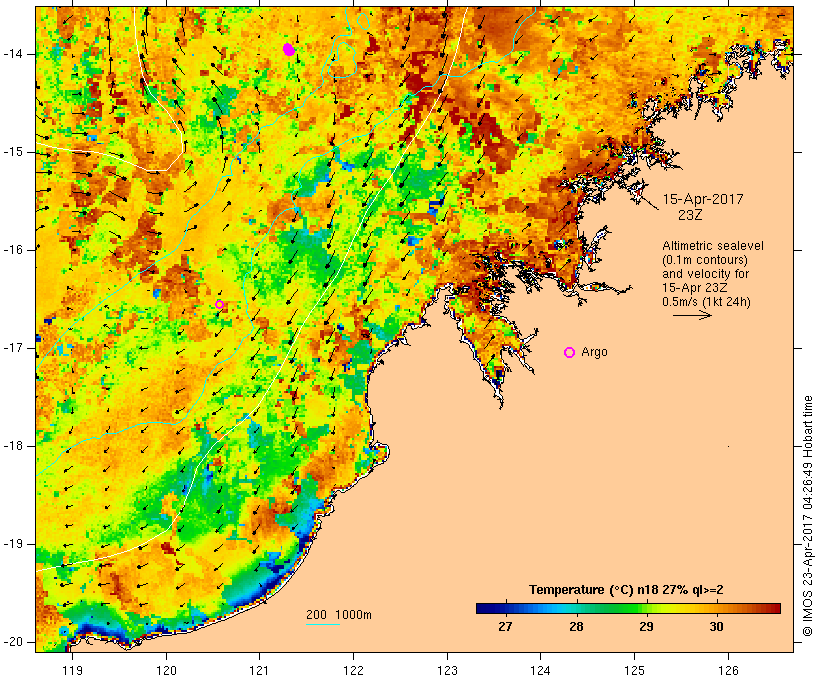Click longitude axis label '119'
The height and width of the screenshot is (680, 820).
[x=72, y=670]
